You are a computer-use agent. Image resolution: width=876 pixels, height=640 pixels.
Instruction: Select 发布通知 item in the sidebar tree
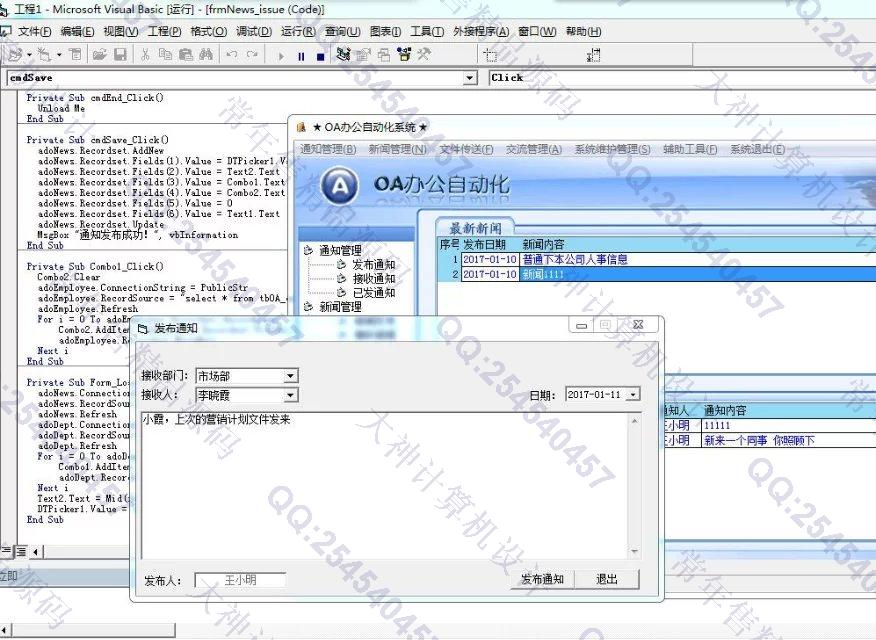(374, 264)
